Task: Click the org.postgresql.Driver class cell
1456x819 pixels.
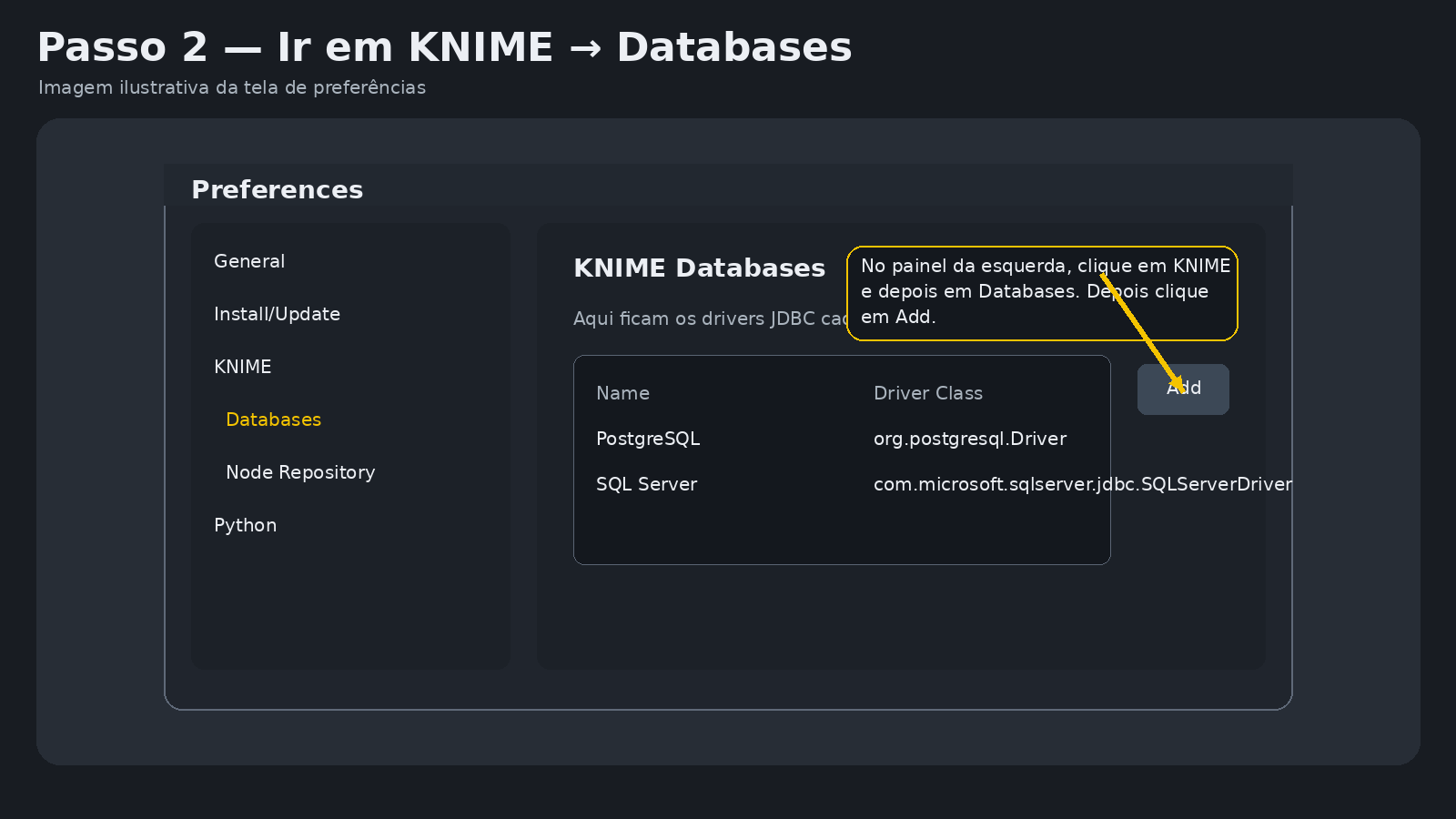Action: tap(969, 439)
